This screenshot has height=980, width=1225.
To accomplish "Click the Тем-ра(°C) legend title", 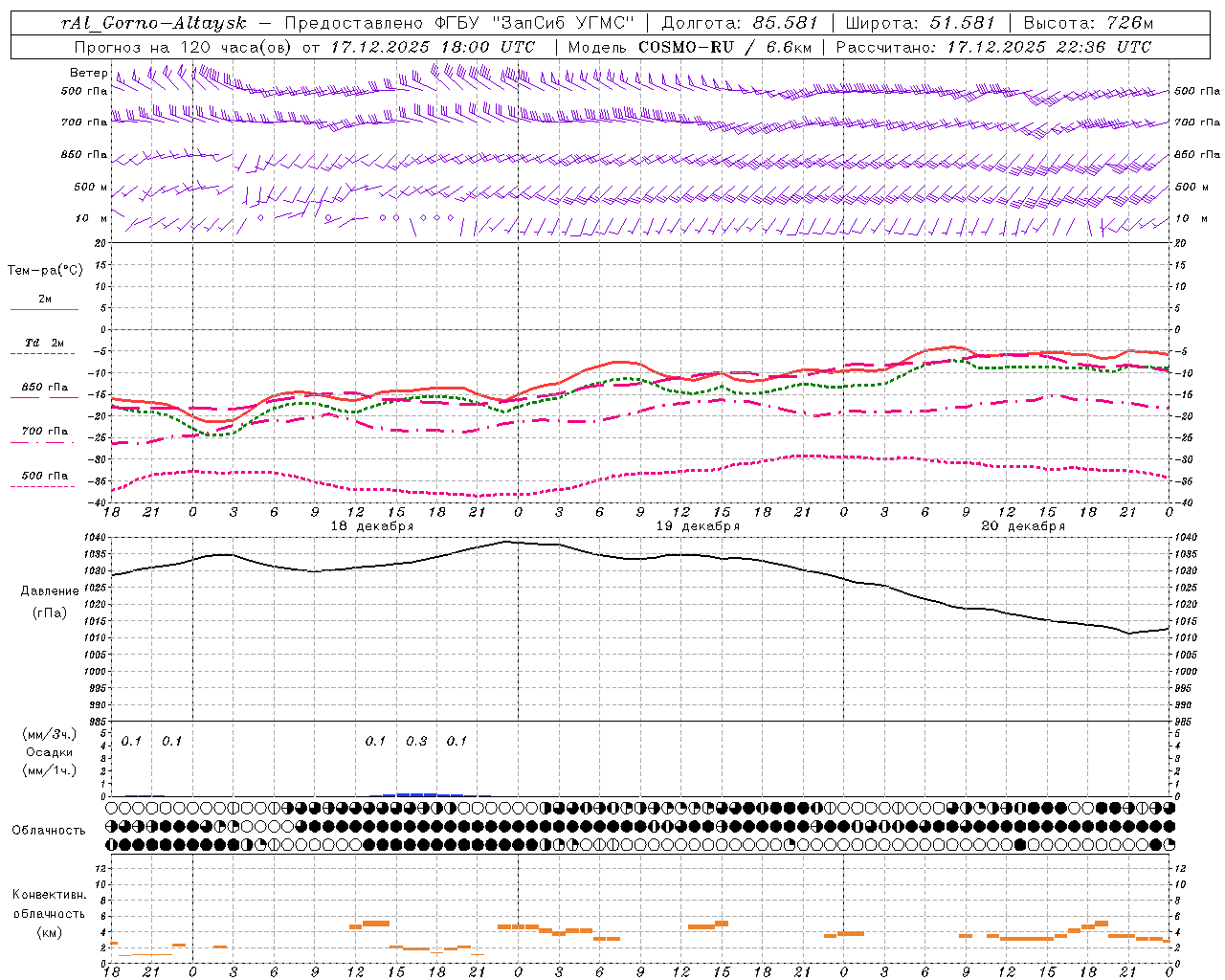I will click(x=45, y=271).
